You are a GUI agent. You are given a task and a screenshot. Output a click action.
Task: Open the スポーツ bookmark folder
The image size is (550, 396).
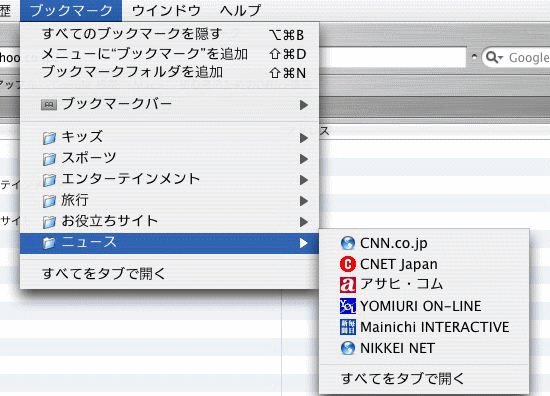[x=170, y=159]
